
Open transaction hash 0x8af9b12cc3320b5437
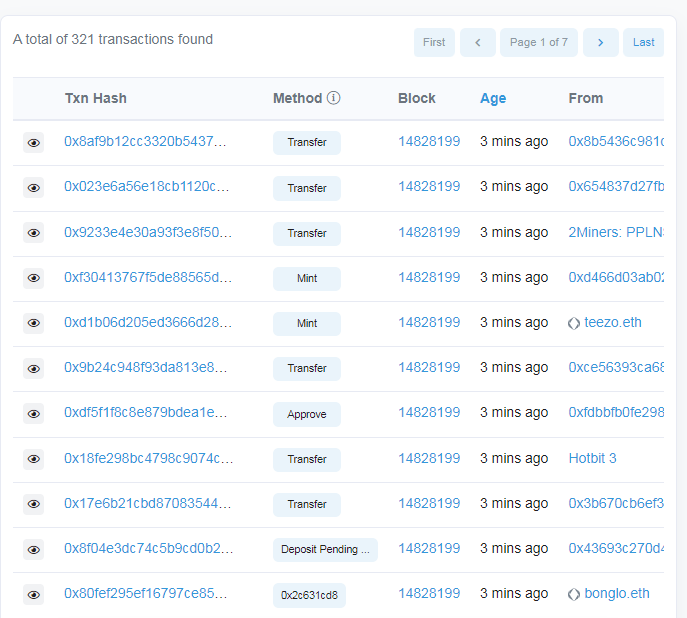pyautogui.click(x=145, y=141)
